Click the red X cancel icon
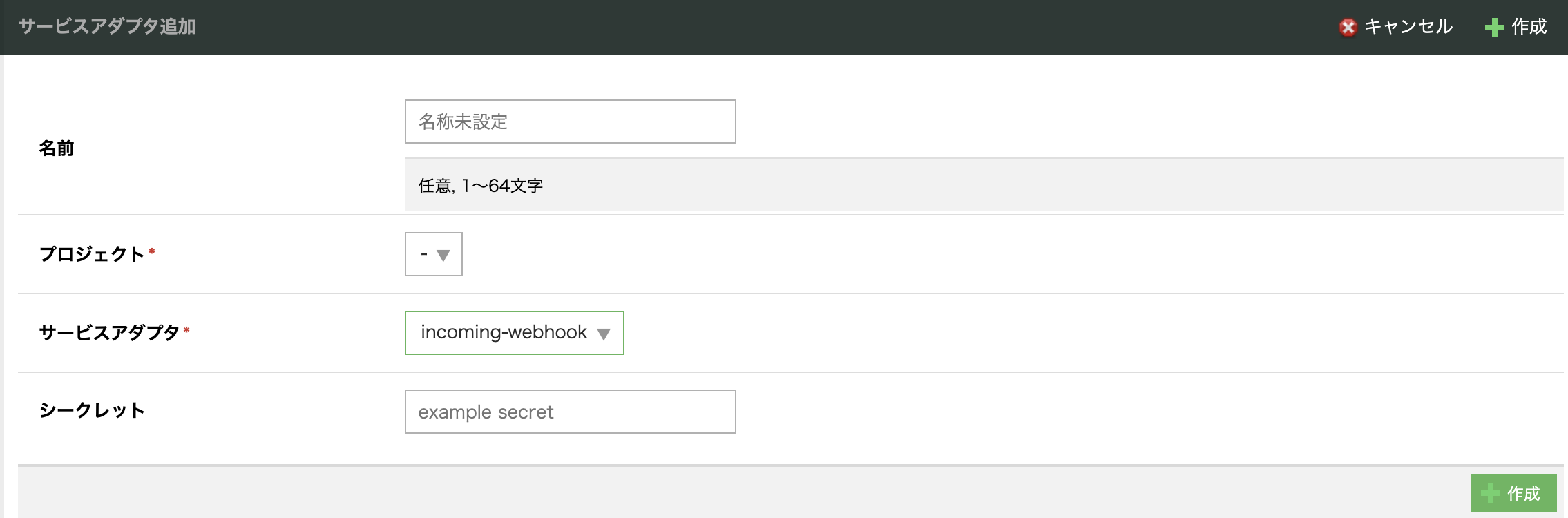 [x=1348, y=28]
